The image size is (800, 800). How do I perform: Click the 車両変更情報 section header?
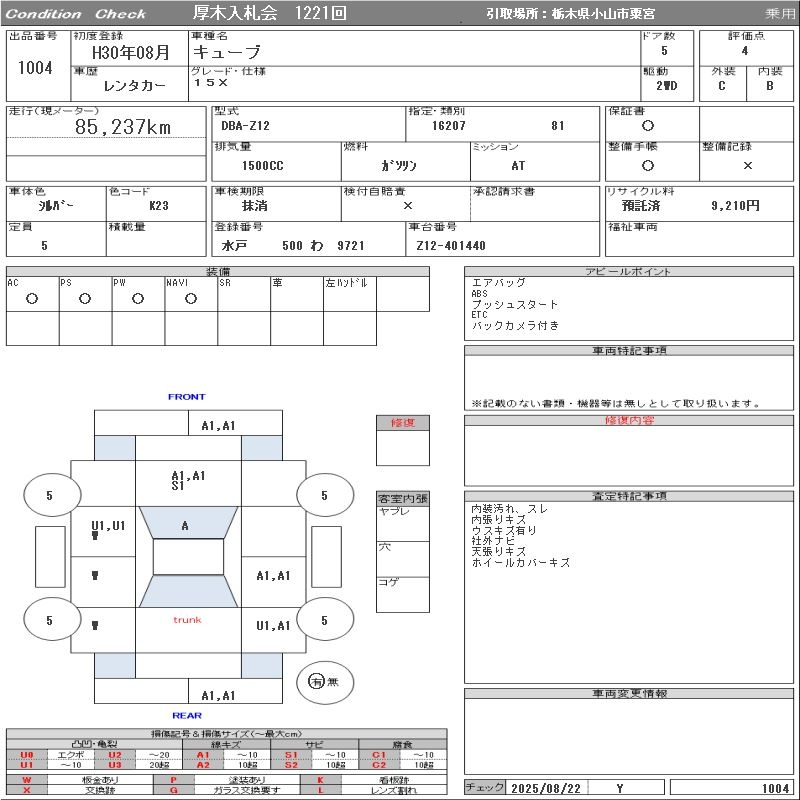(629, 693)
